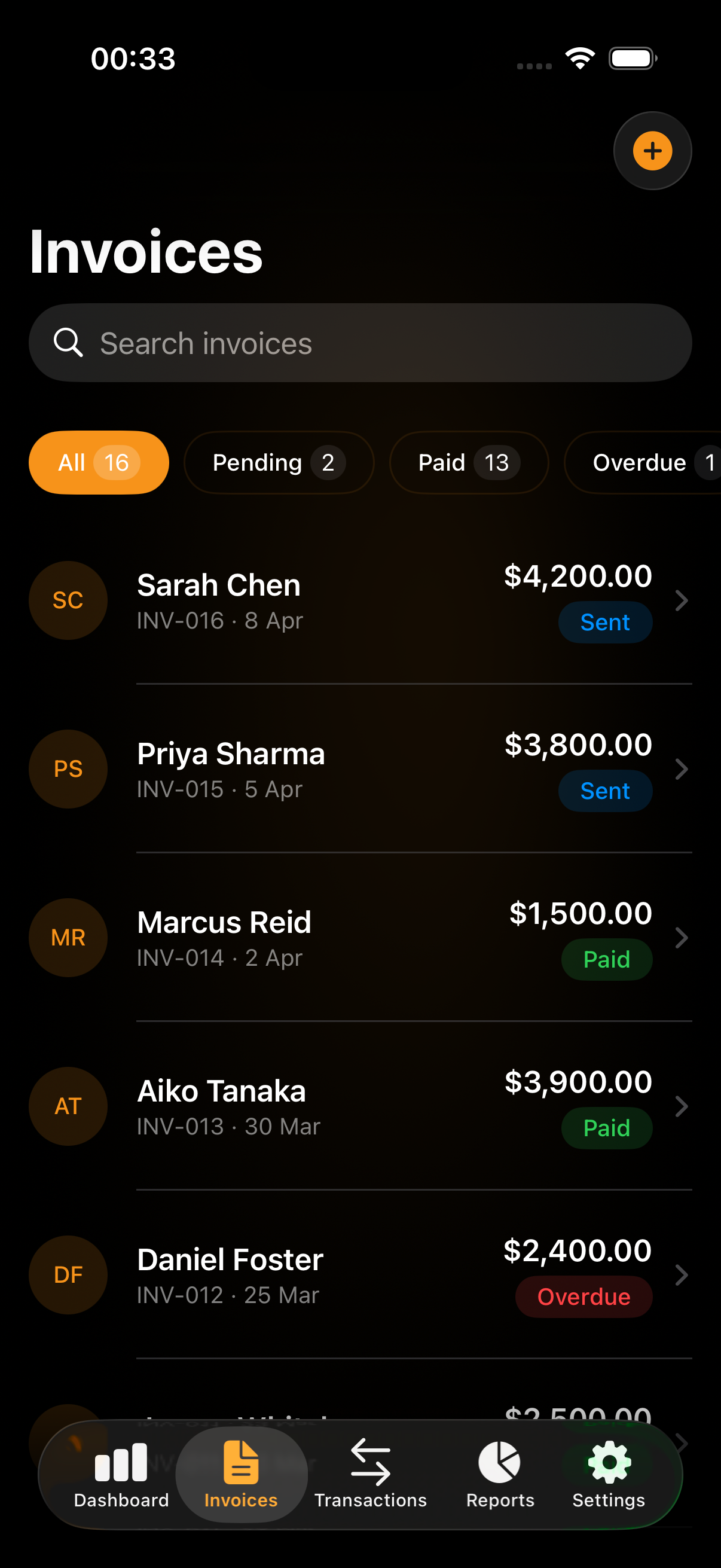The image size is (721, 1568).
Task: Tap the magnifying glass search icon
Action: tap(68, 343)
